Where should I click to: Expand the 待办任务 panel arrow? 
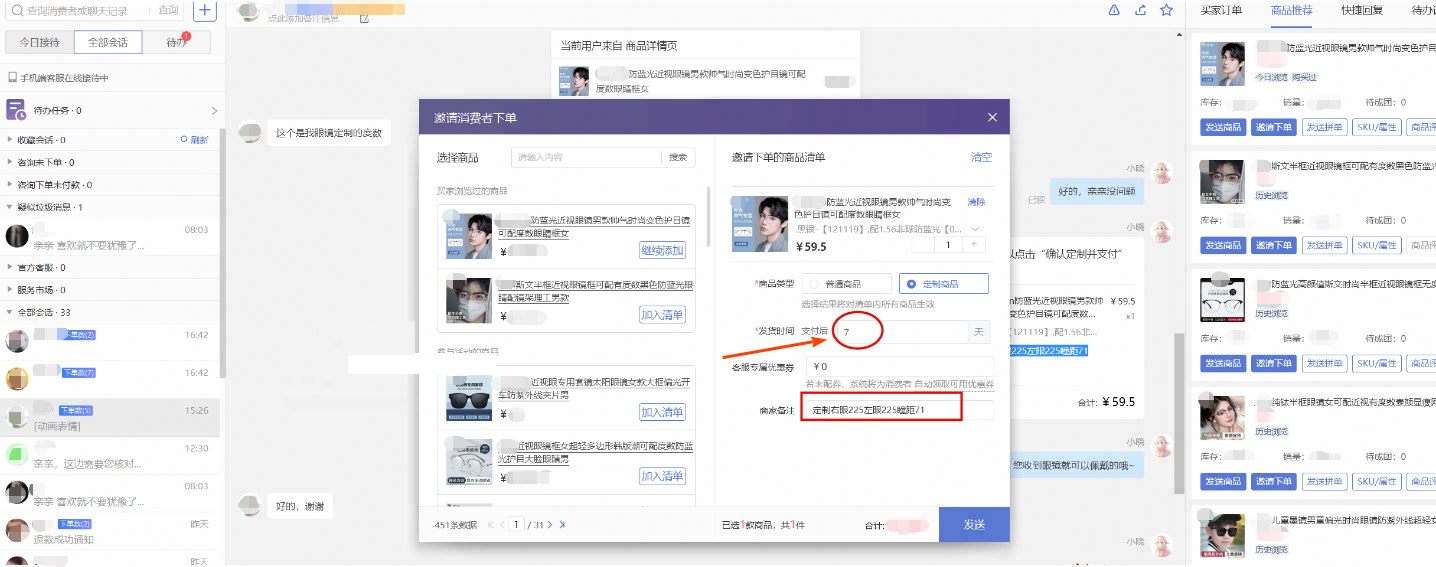coord(213,110)
